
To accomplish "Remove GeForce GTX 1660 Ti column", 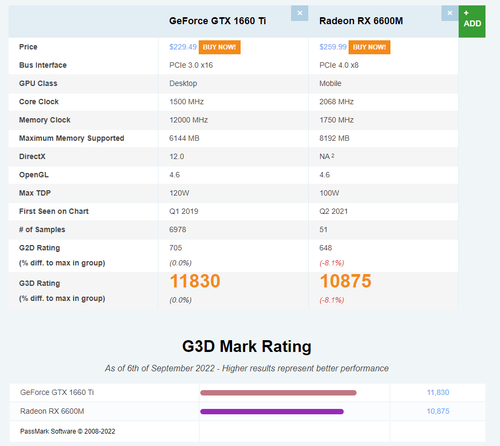I will (299, 13).
